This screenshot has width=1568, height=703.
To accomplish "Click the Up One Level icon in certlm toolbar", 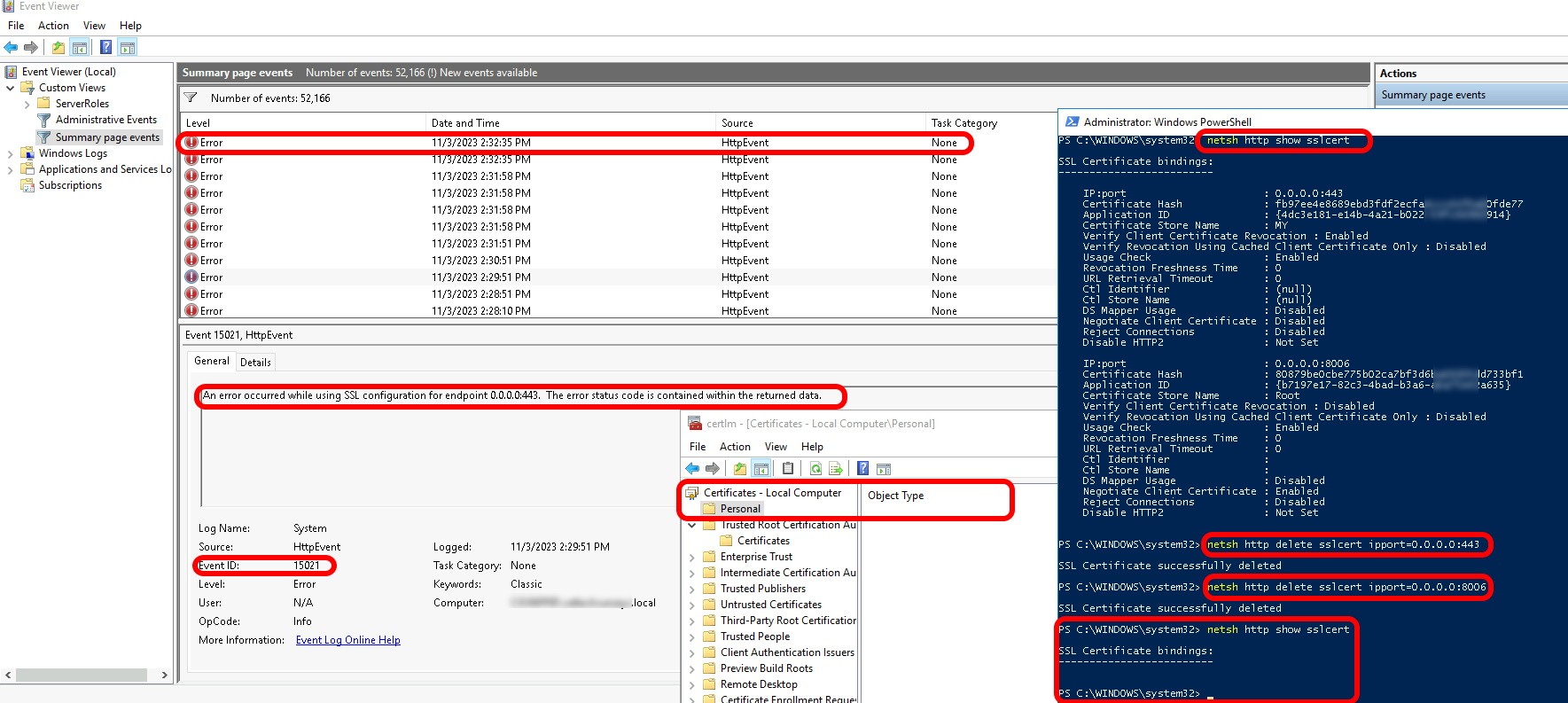I will (739, 468).
